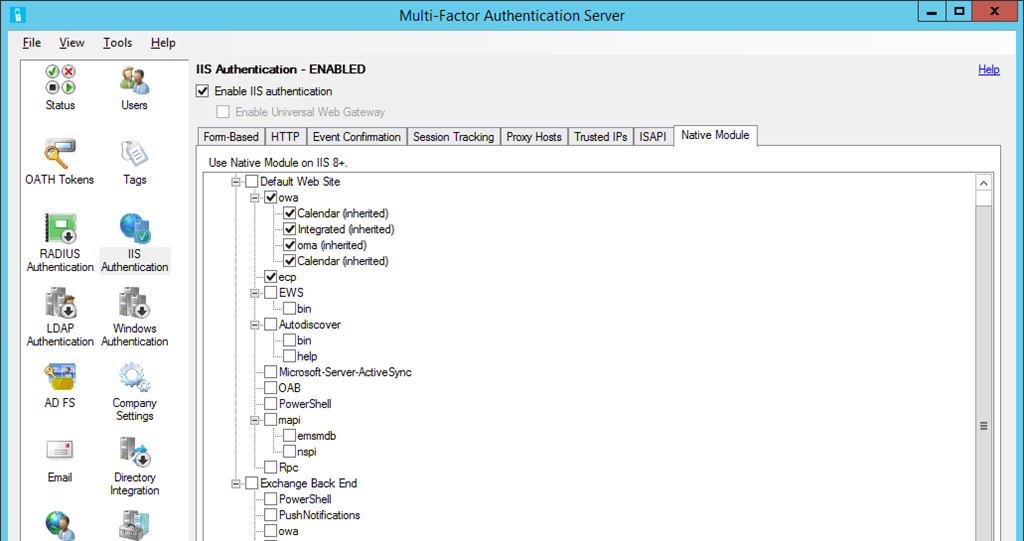Switch to the HTTP tab

(285, 137)
